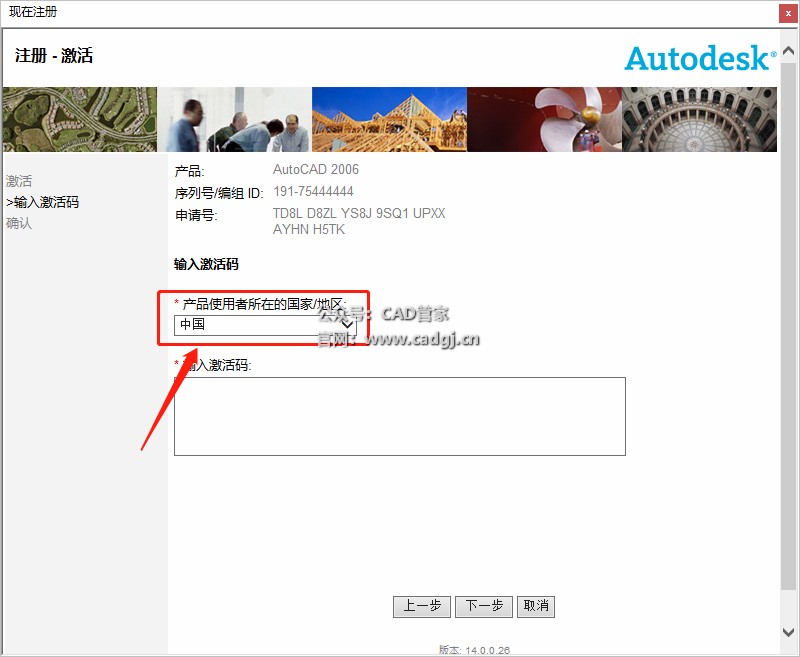Click the wooden roof framing banner image

[389, 119]
